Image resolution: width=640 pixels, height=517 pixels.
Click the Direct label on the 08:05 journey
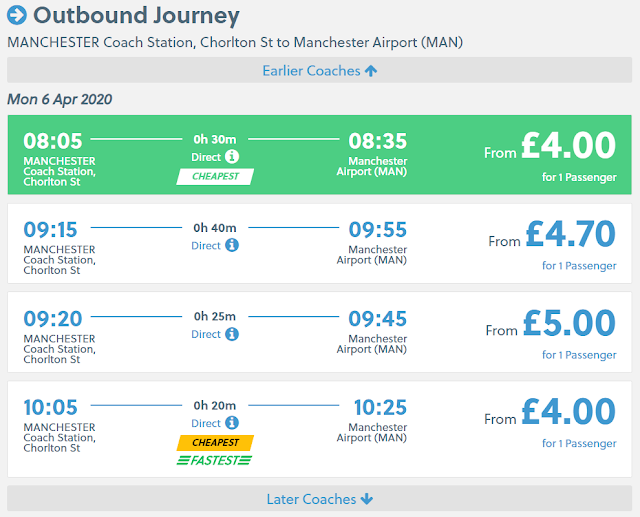click(x=206, y=157)
